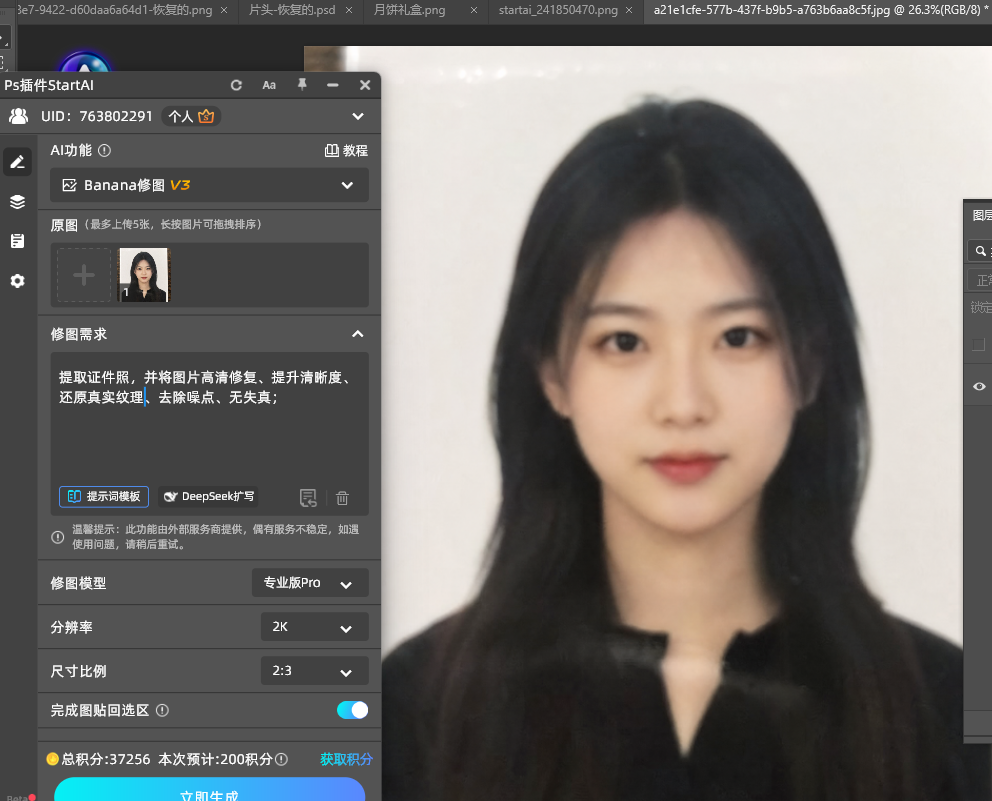Pin the StartAI plugin panel
The width and height of the screenshot is (992, 801).
(x=302, y=85)
